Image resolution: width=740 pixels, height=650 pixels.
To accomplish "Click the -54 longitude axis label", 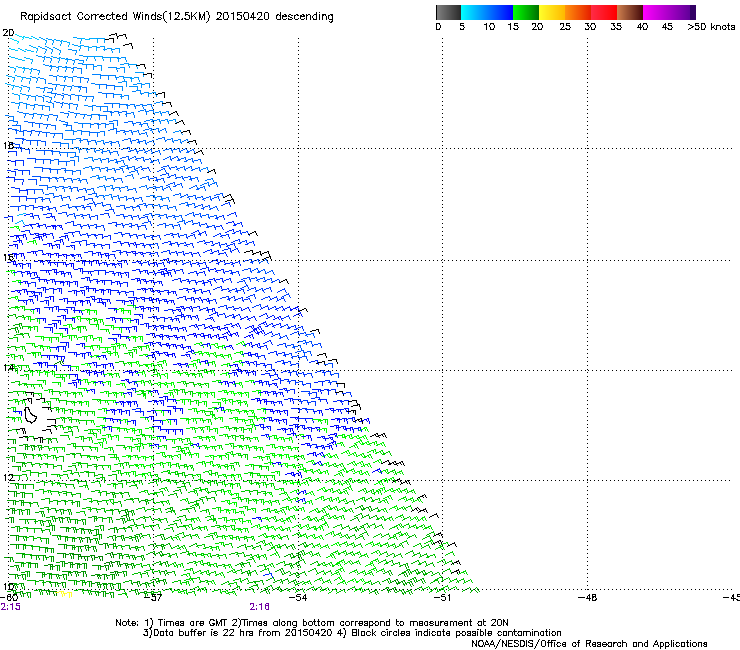I will 298,598.
